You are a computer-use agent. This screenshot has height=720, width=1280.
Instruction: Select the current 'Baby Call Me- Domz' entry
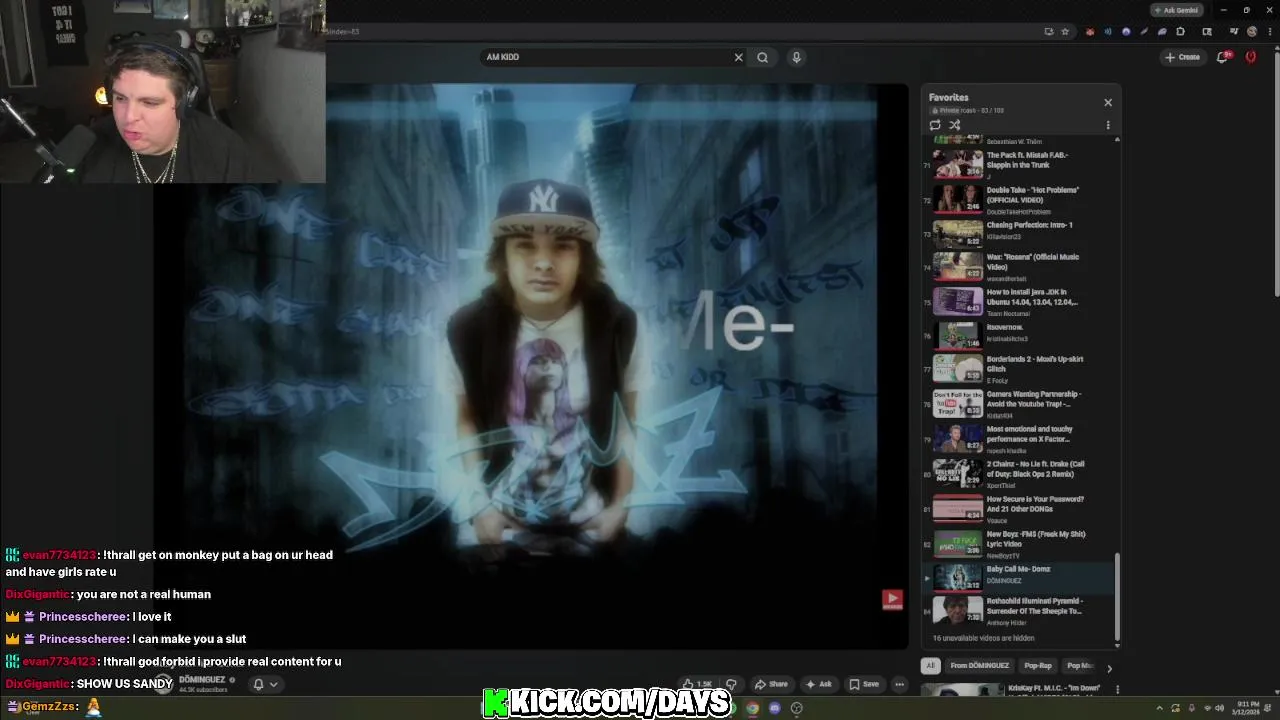click(1020, 577)
